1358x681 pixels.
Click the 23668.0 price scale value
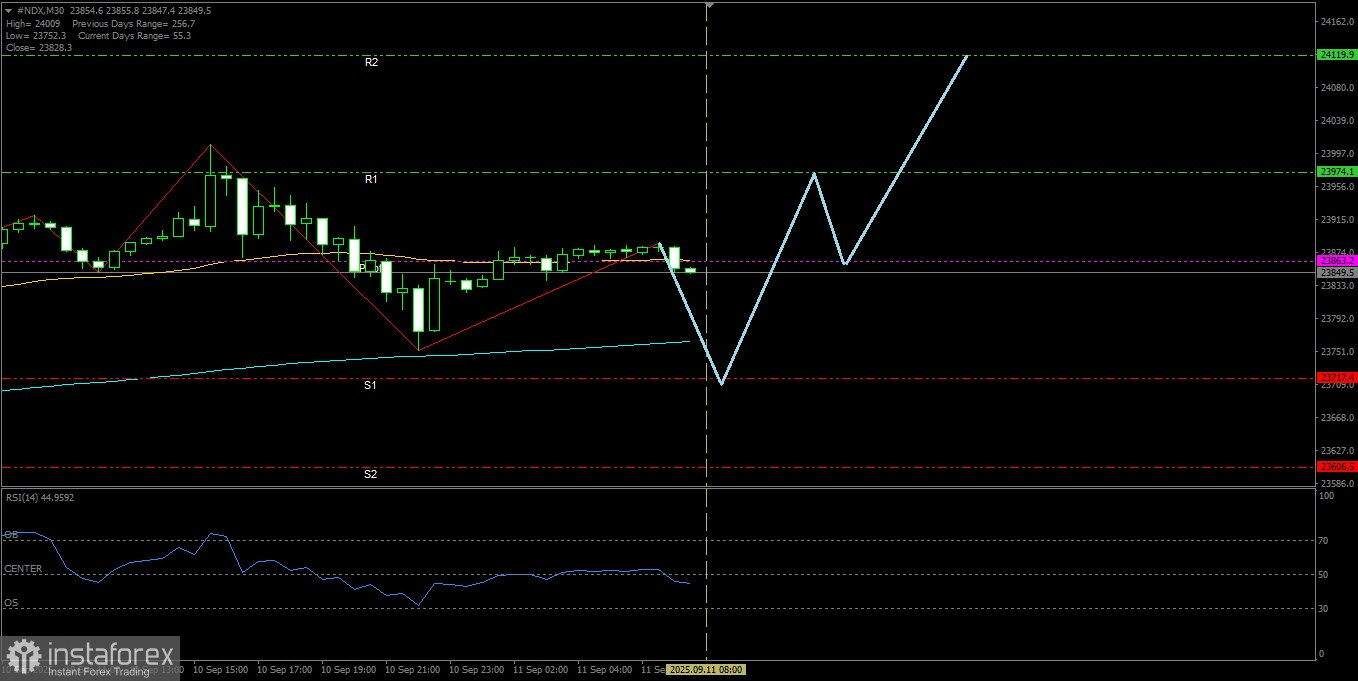click(1337, 418)
